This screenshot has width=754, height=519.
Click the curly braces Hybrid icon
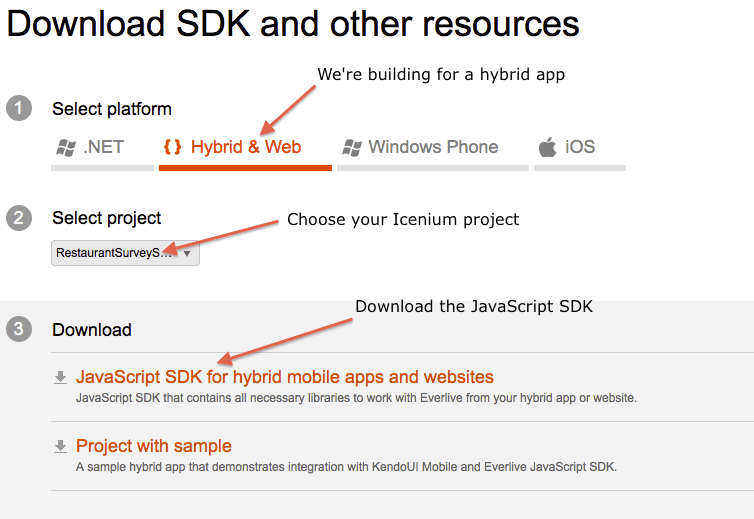pos(173,147)
